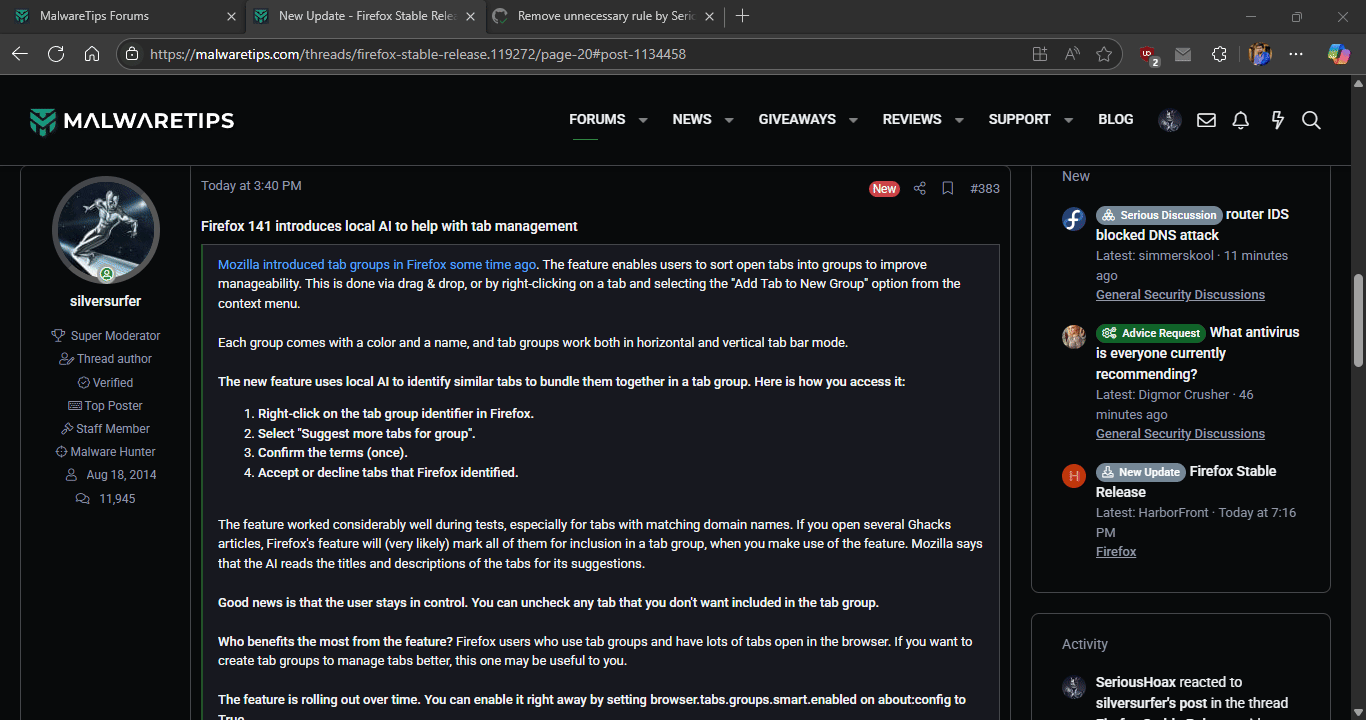This screenshot has width=1366, height=720.
Task: Click the browser address bar URL
Action: tap(418, 54)
